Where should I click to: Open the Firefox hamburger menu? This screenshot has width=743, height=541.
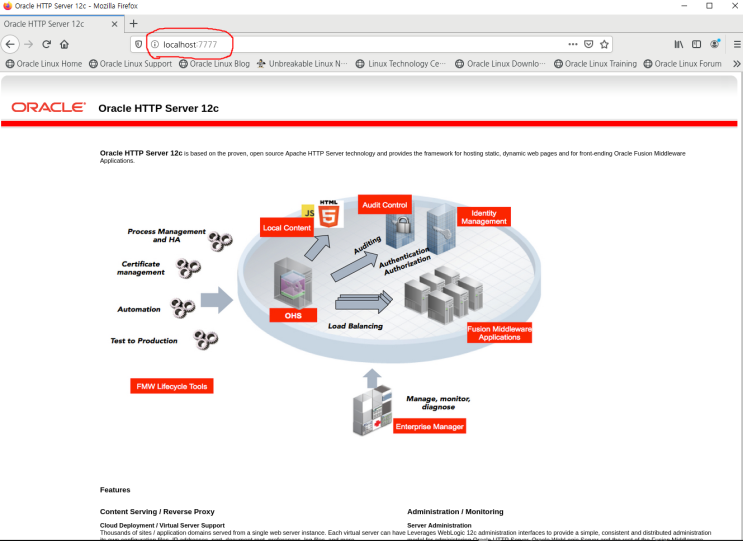(x=737, y=45)
